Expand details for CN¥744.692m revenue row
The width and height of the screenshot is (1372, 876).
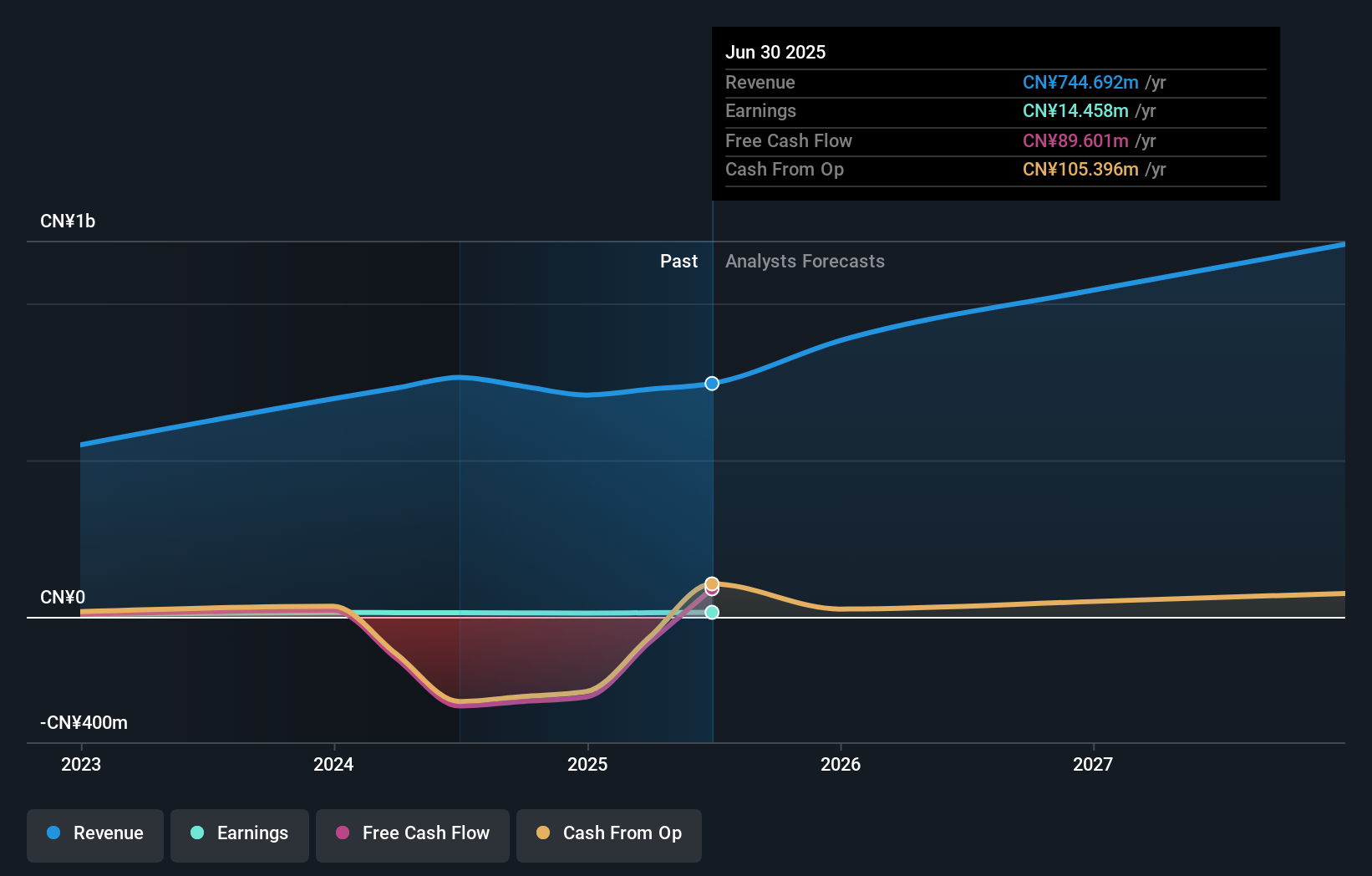click(1080, 82)
